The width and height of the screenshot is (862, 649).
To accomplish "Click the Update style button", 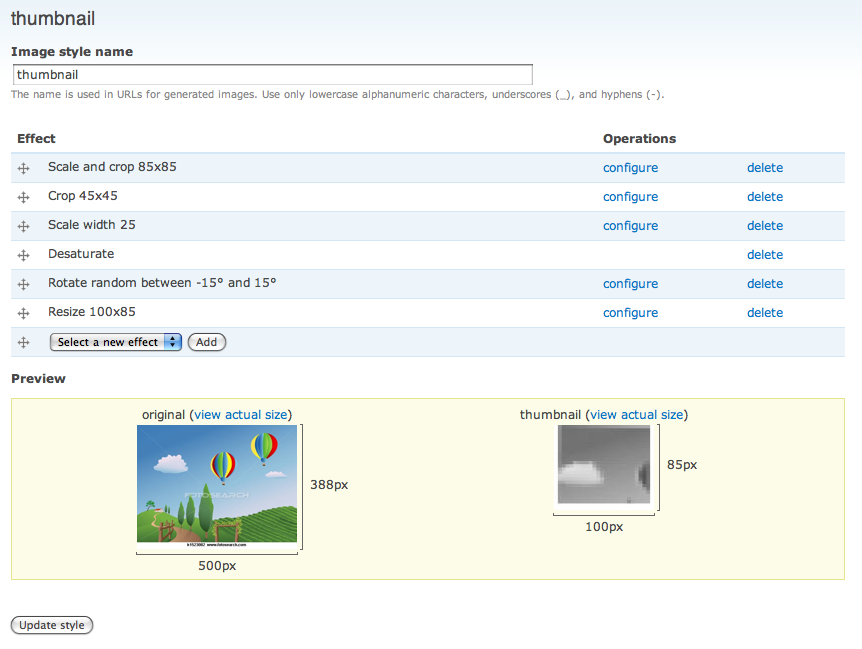I will (x=51, y=625).
